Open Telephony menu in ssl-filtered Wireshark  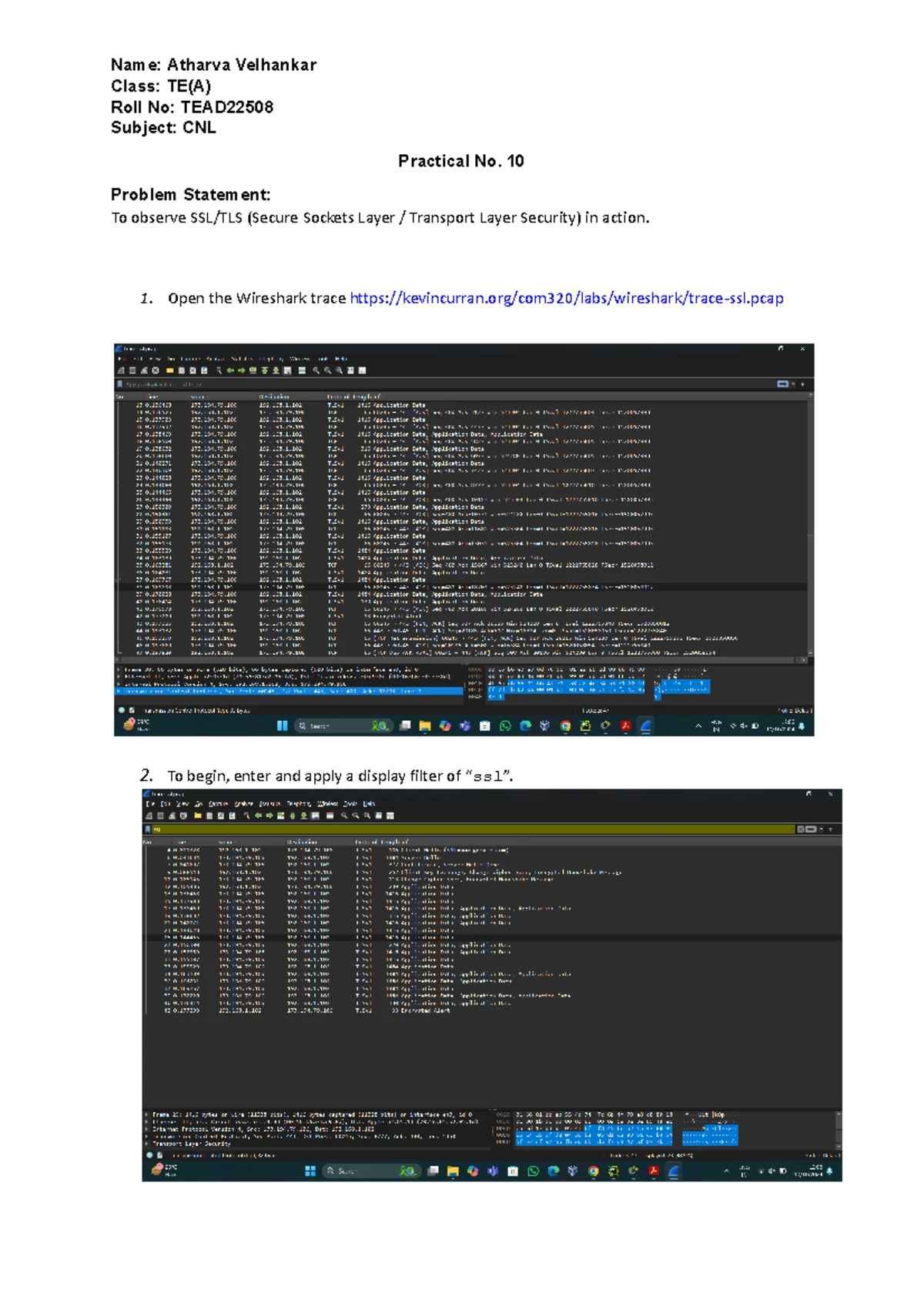(298, 804)
